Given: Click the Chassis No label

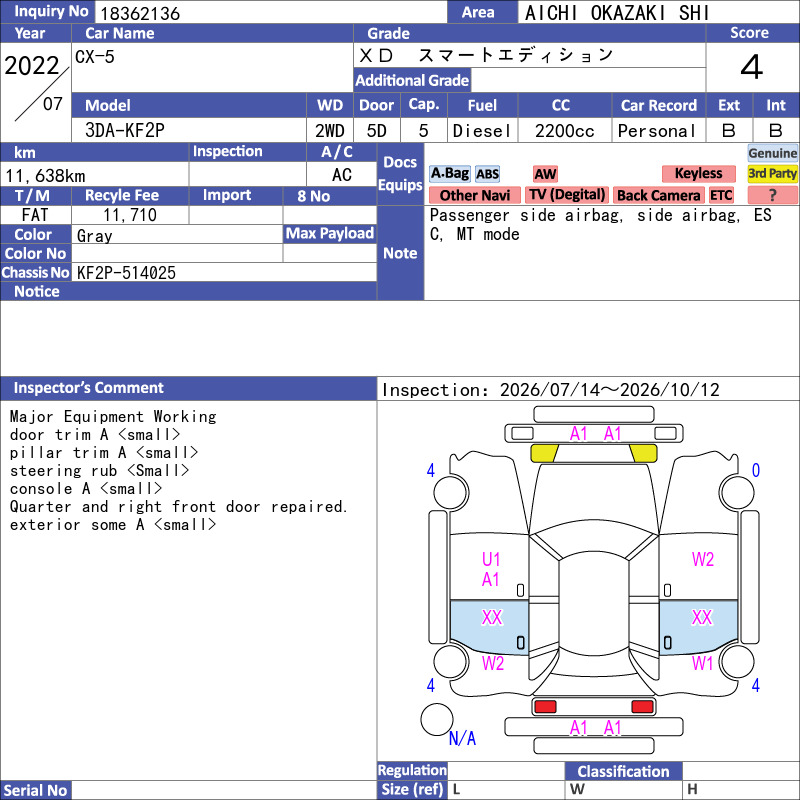Looking at the screenshot, I should (x=35, y=272).
